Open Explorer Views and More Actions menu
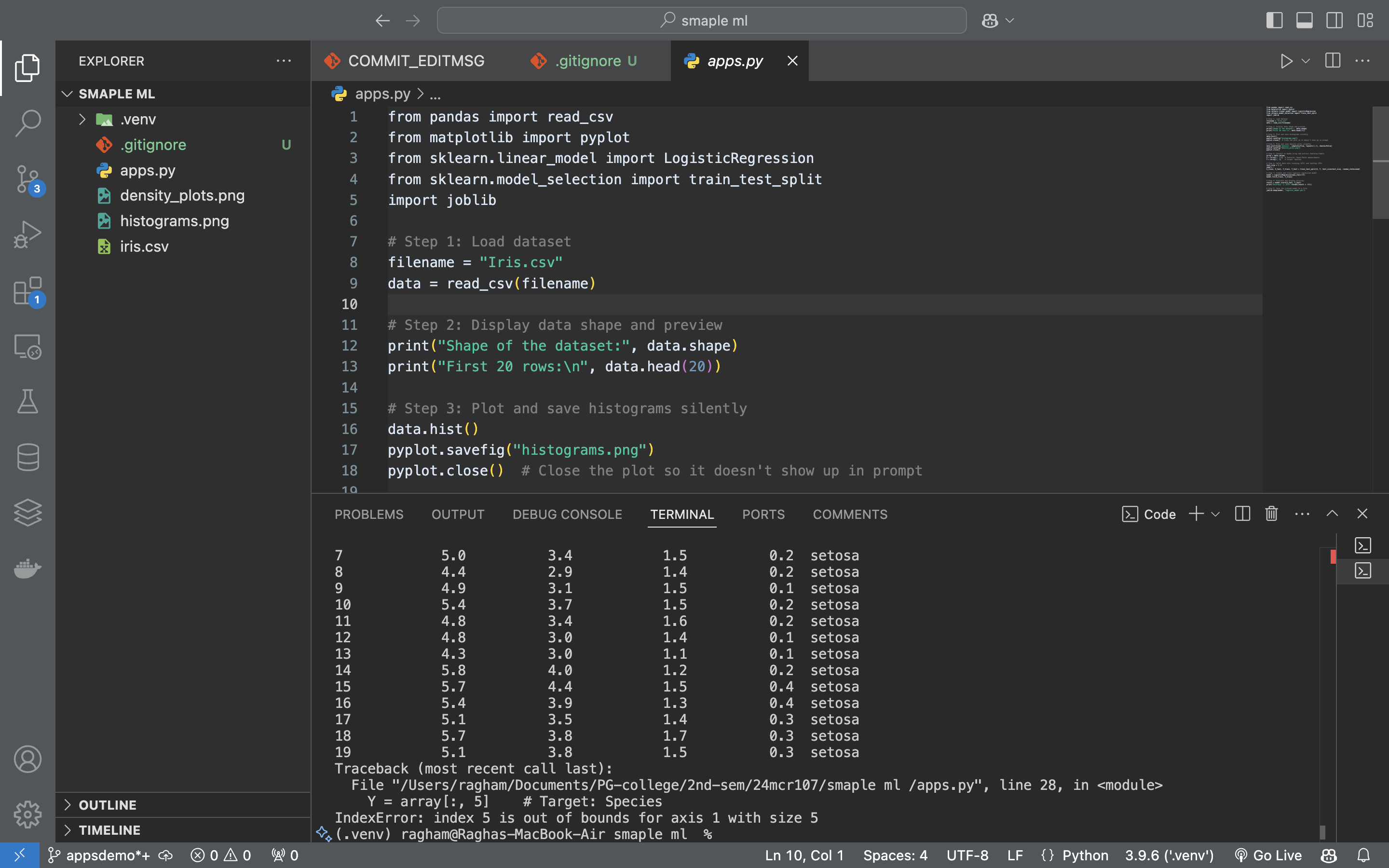This screenshot has width=1389, height=868. 284,61
